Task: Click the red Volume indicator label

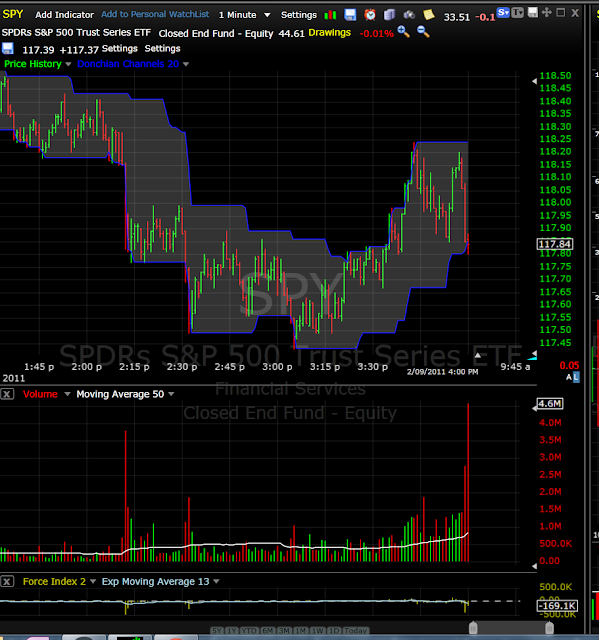Action: (x=40, y=394)
